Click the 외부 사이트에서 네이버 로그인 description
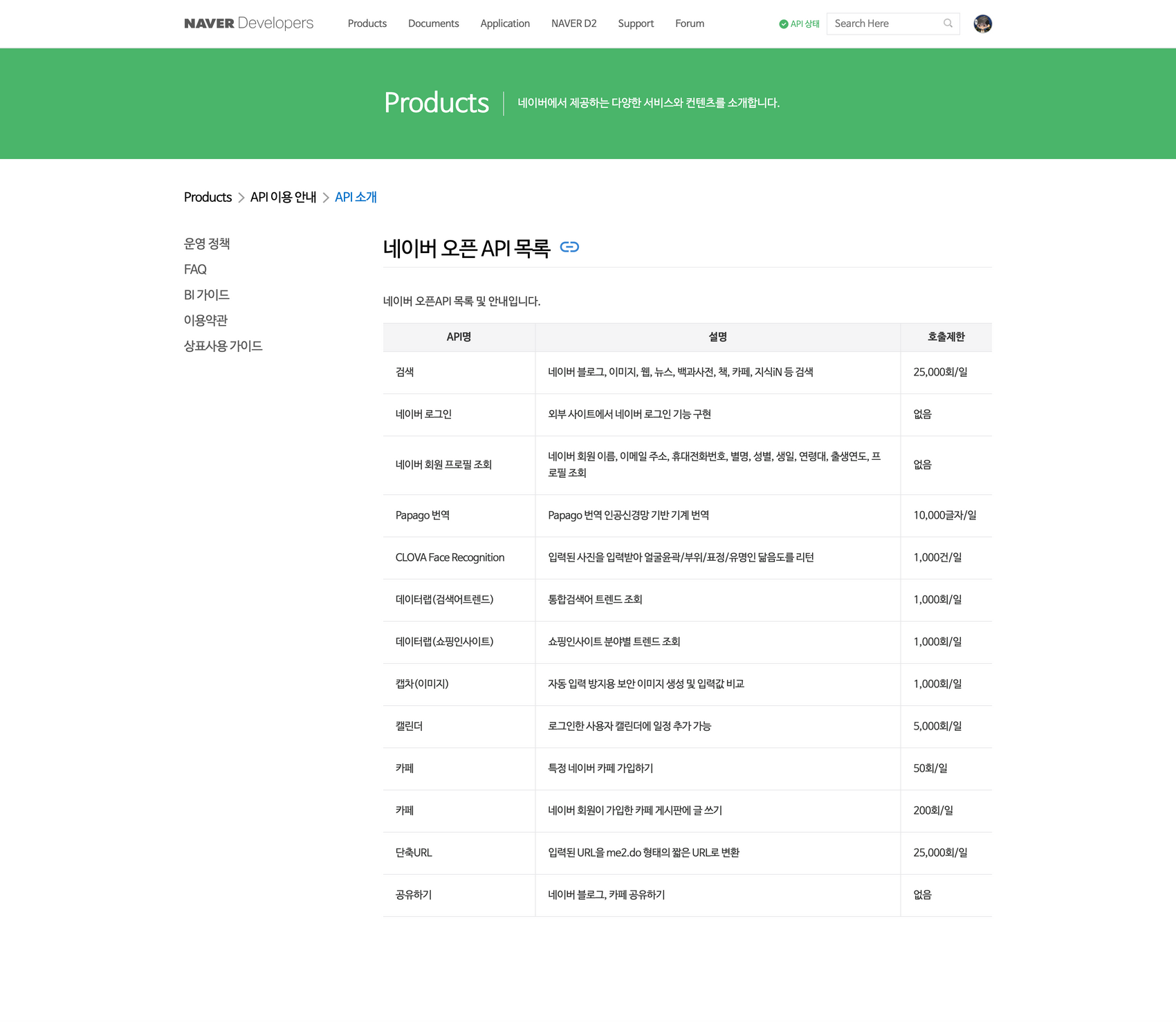 click(630, 414)
